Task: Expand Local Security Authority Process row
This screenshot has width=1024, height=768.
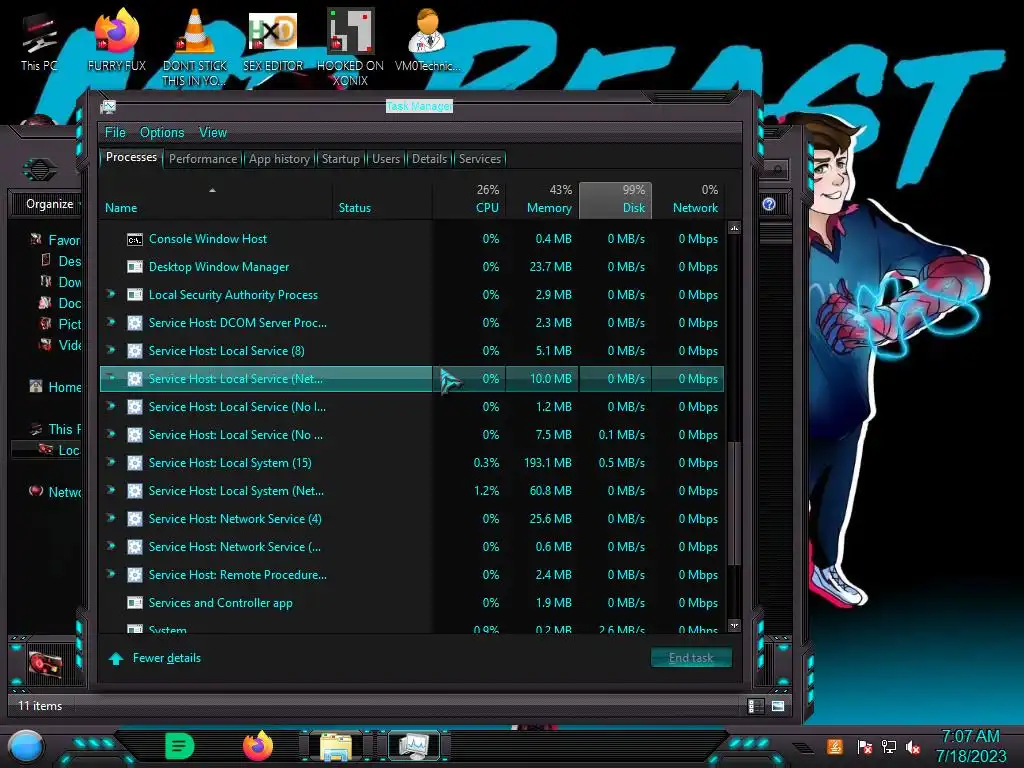Action: [x=111, y=295]
